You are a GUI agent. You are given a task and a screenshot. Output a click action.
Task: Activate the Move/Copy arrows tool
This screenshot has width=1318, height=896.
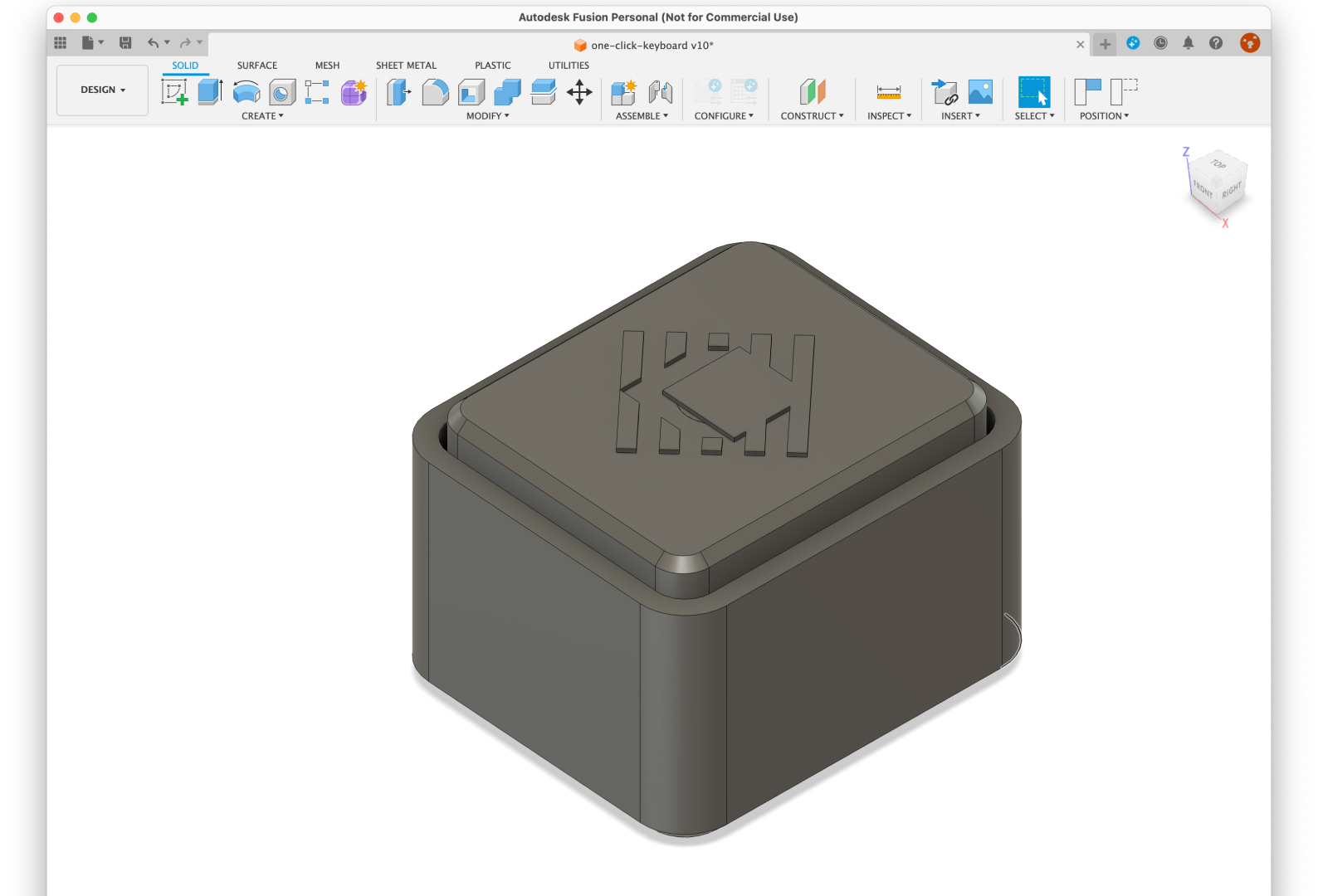(579, 92)
